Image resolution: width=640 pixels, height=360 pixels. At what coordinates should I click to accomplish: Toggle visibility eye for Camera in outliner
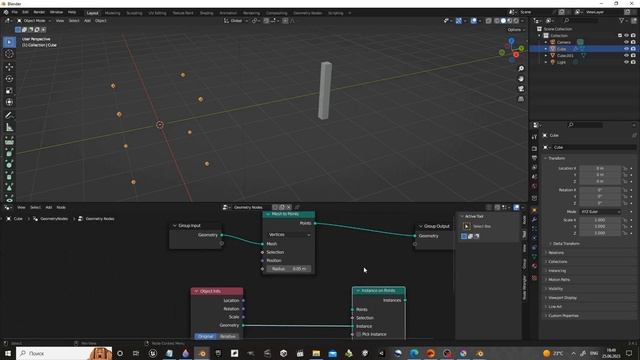pyautogui.click(x=626, y=42)
